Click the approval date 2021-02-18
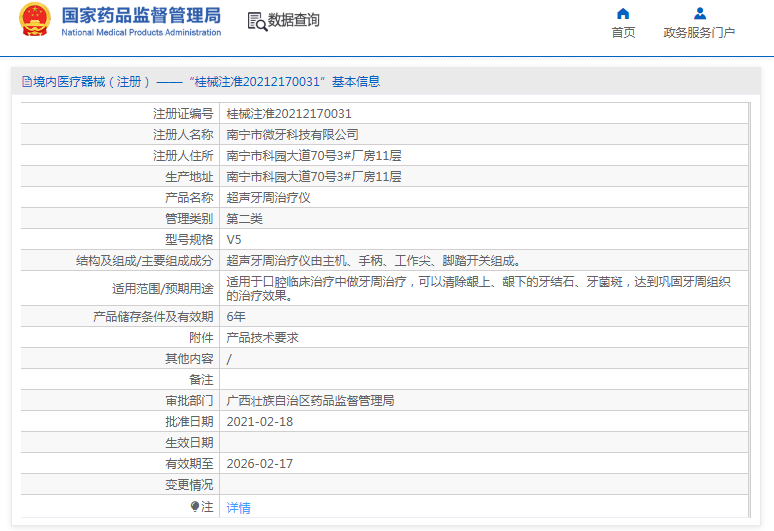Screen dimensions: 774x531 (x=259, y=422)
